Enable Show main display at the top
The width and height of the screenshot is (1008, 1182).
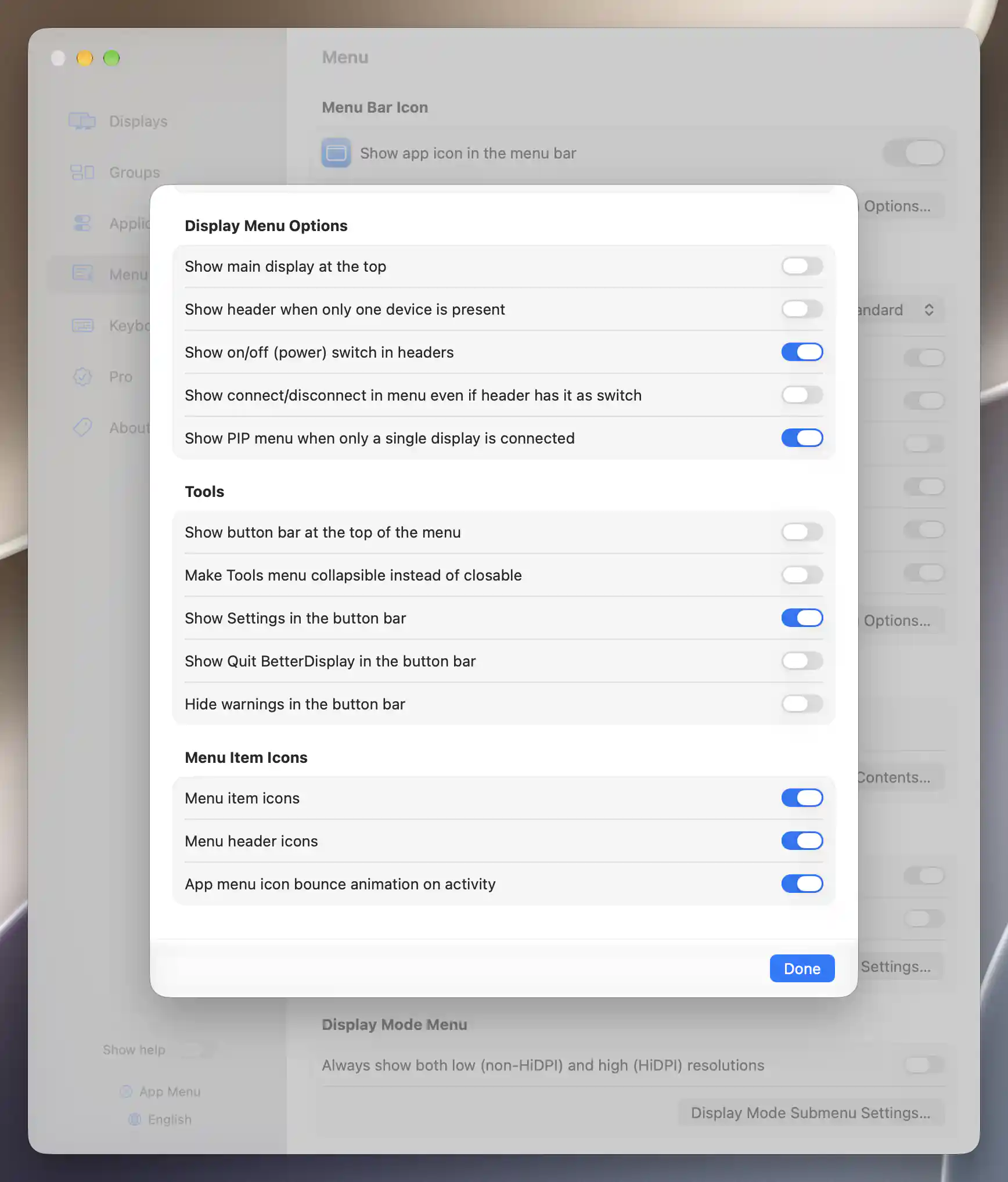pyautogui.click(x=802, y=266)
